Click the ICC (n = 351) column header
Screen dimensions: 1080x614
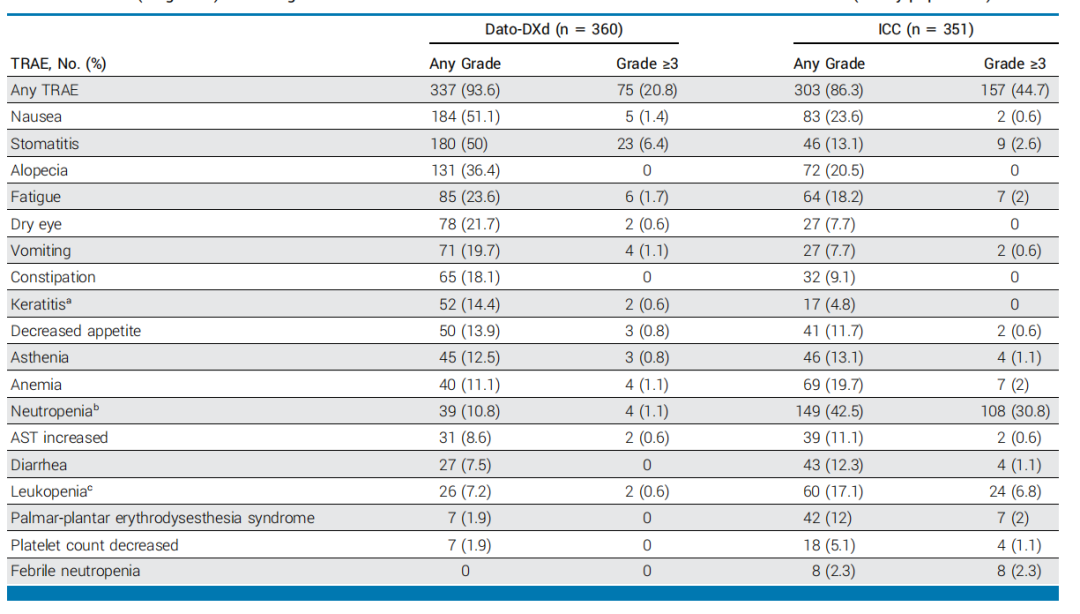coord(918,30)
